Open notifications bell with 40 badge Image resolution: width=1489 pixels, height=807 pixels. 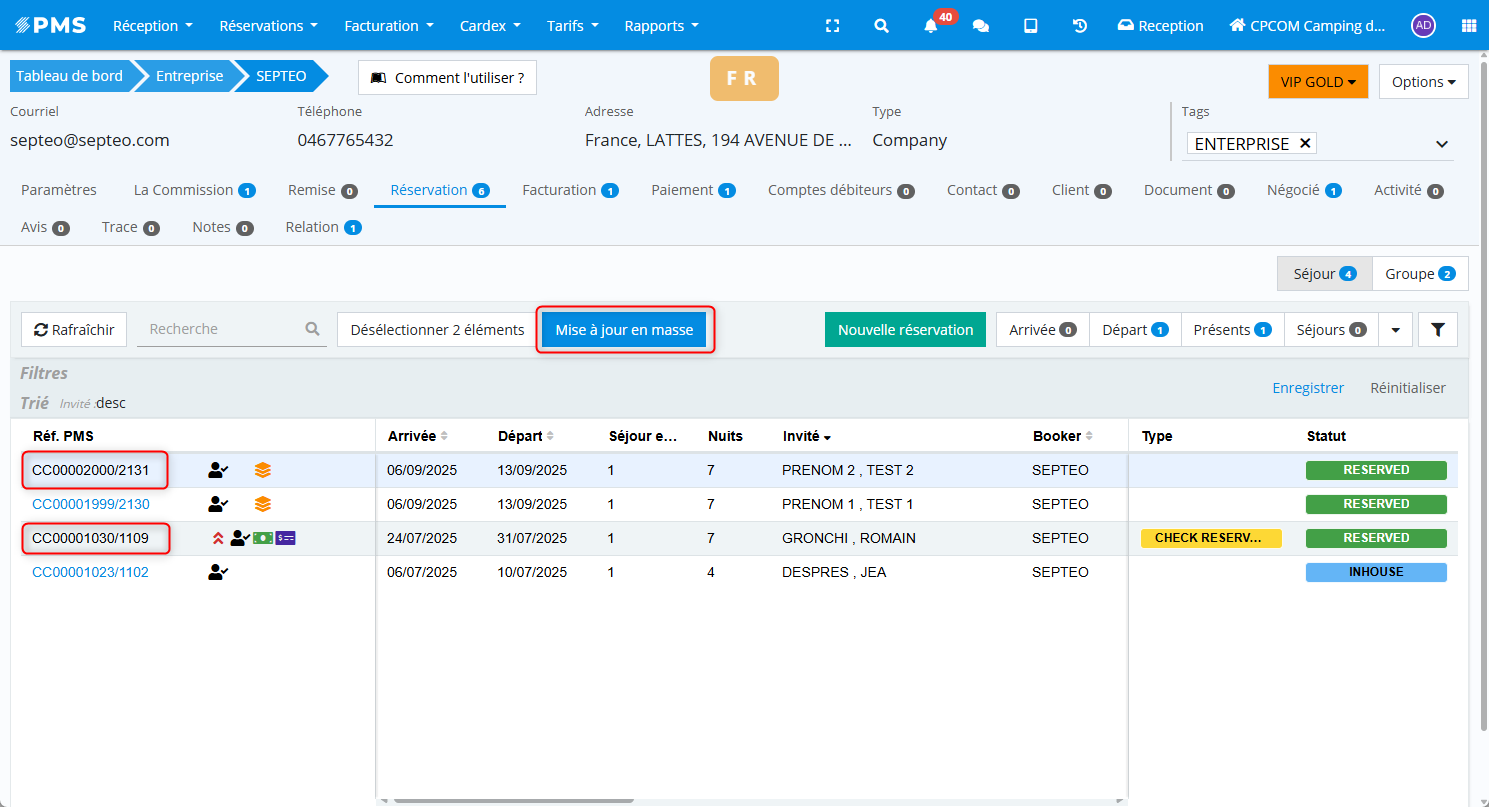(931, 26)
